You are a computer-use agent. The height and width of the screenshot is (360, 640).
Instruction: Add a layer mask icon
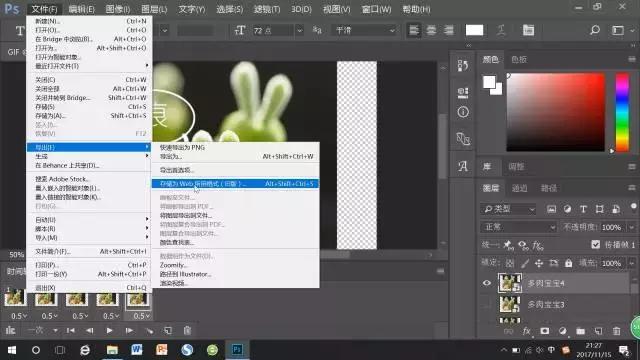point(544,331)
